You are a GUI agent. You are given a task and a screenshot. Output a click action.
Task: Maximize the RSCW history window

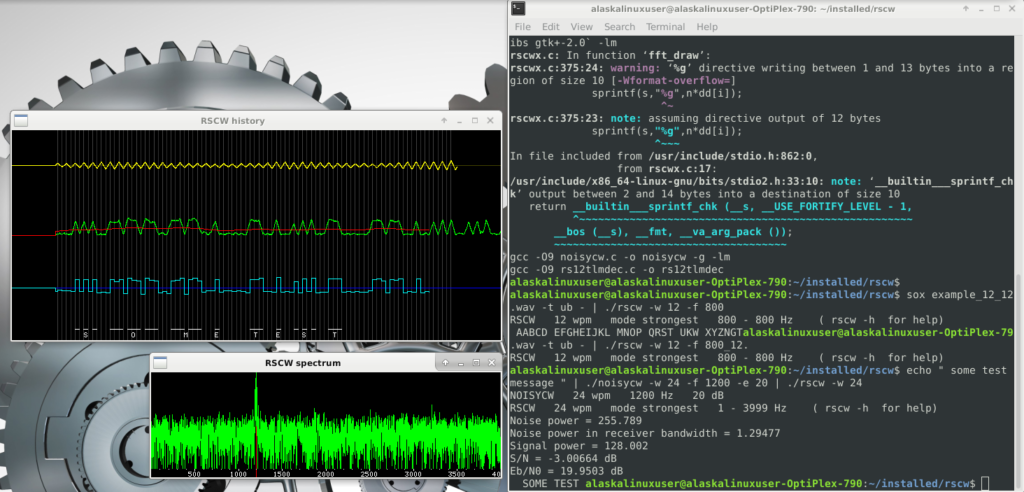pyautogui.click(x=475, y=120)
